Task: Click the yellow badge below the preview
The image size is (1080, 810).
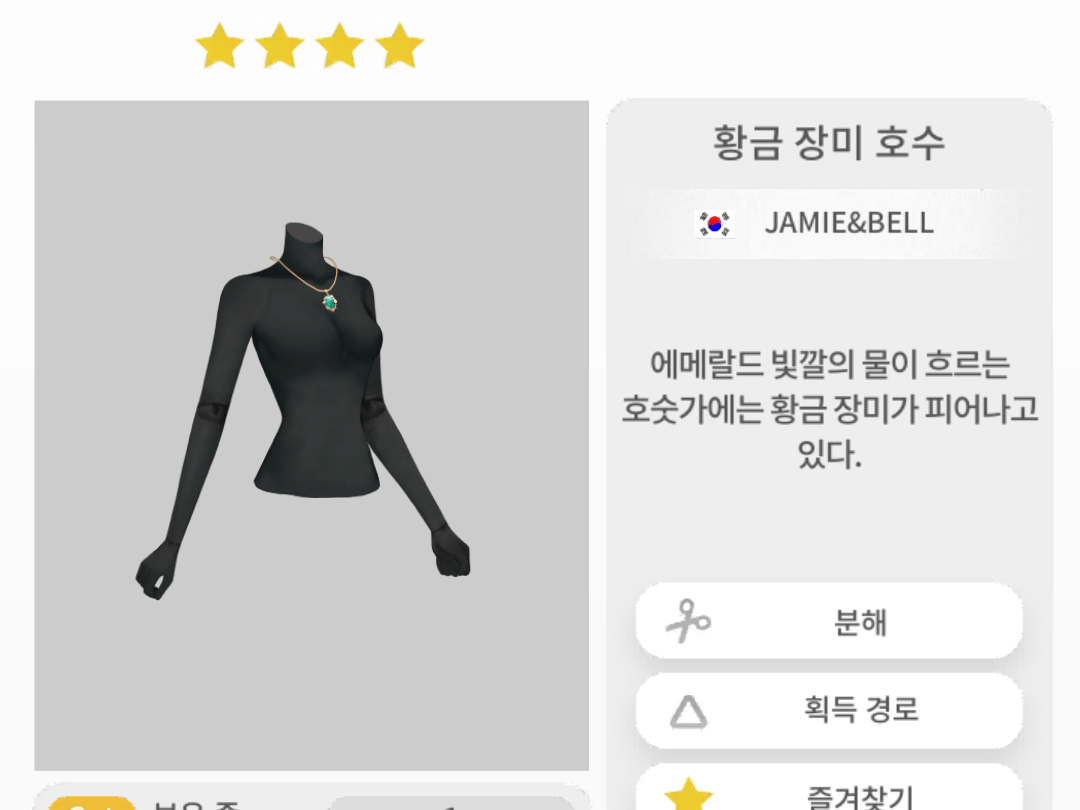Action: click(x=92, y=803)
